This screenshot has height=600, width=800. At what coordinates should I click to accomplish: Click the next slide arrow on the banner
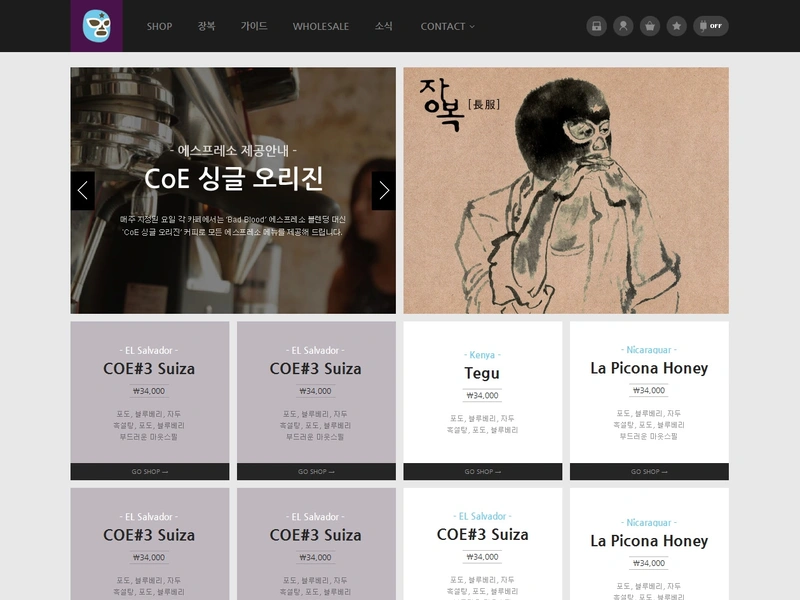coord(384,190)
